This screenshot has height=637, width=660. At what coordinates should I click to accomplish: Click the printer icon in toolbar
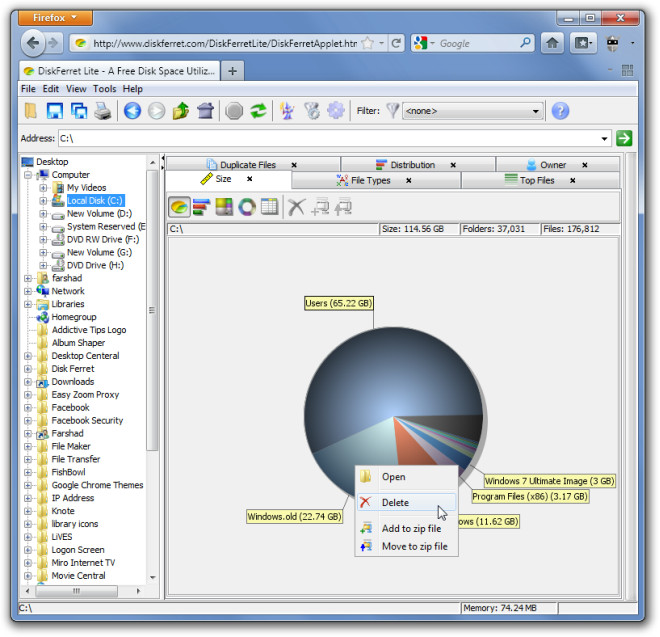click(x=102, y=111)
